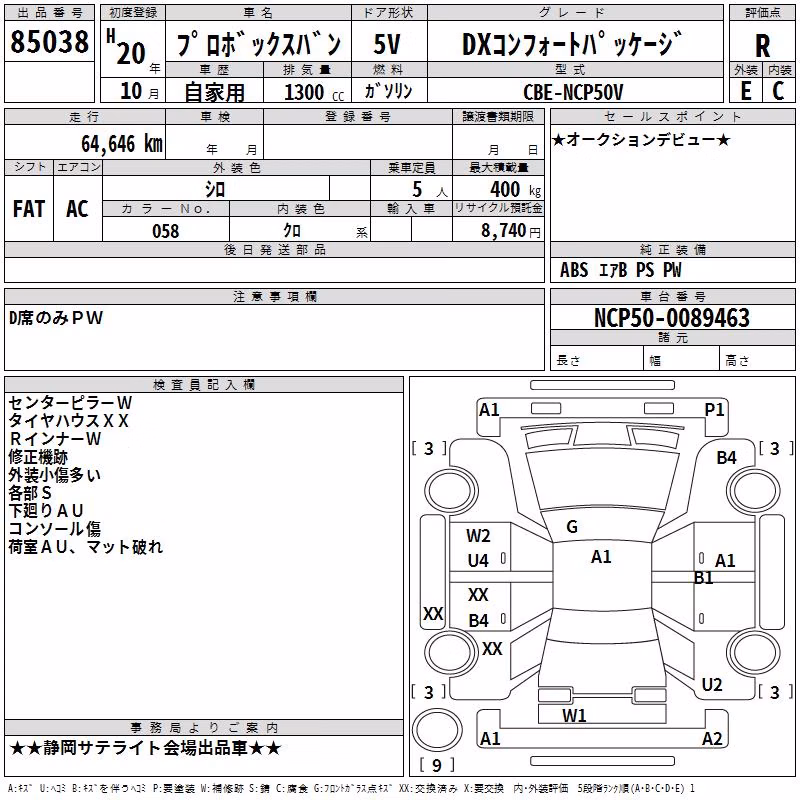
Task: Click displacement value 1300 cc
Action: click(314, 92)
